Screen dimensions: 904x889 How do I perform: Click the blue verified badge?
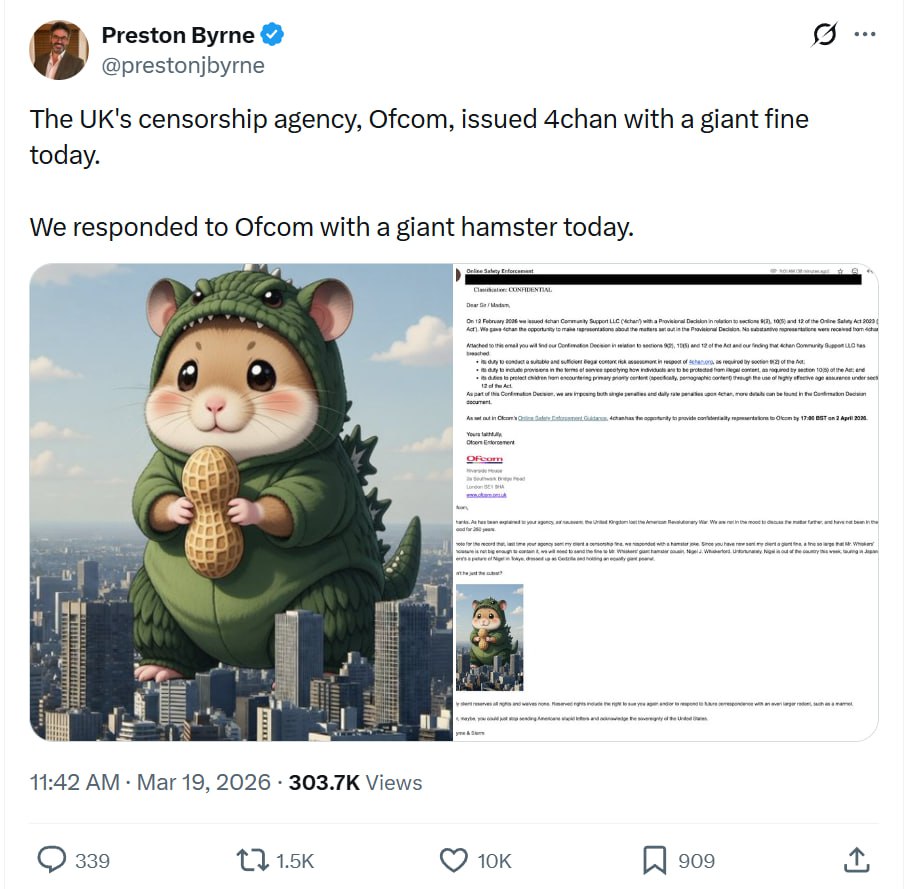272,35
